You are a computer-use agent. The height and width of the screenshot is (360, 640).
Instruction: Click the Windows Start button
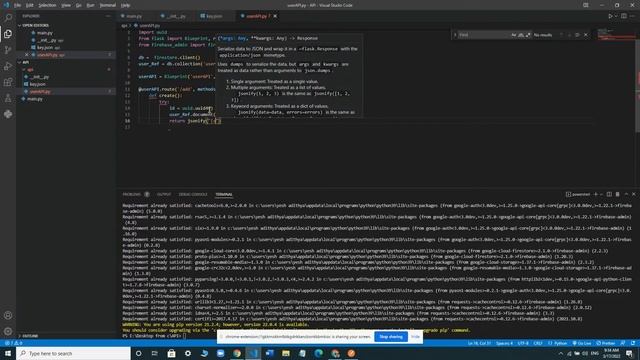pyautogui.click(x=8, y=353)
